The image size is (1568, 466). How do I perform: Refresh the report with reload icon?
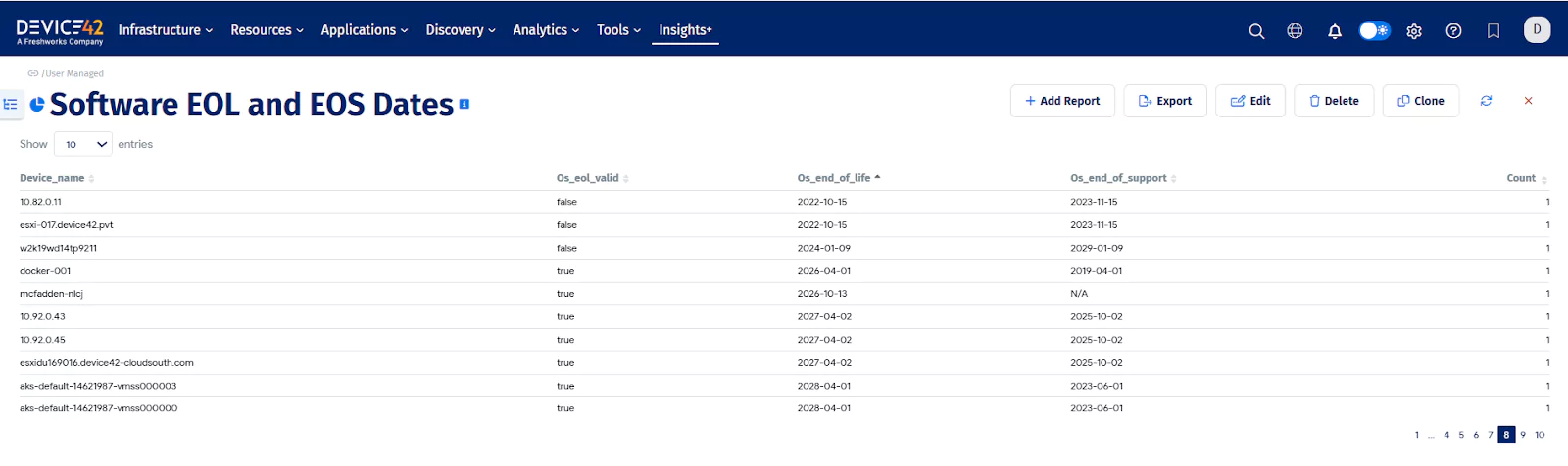point(1486,101)
